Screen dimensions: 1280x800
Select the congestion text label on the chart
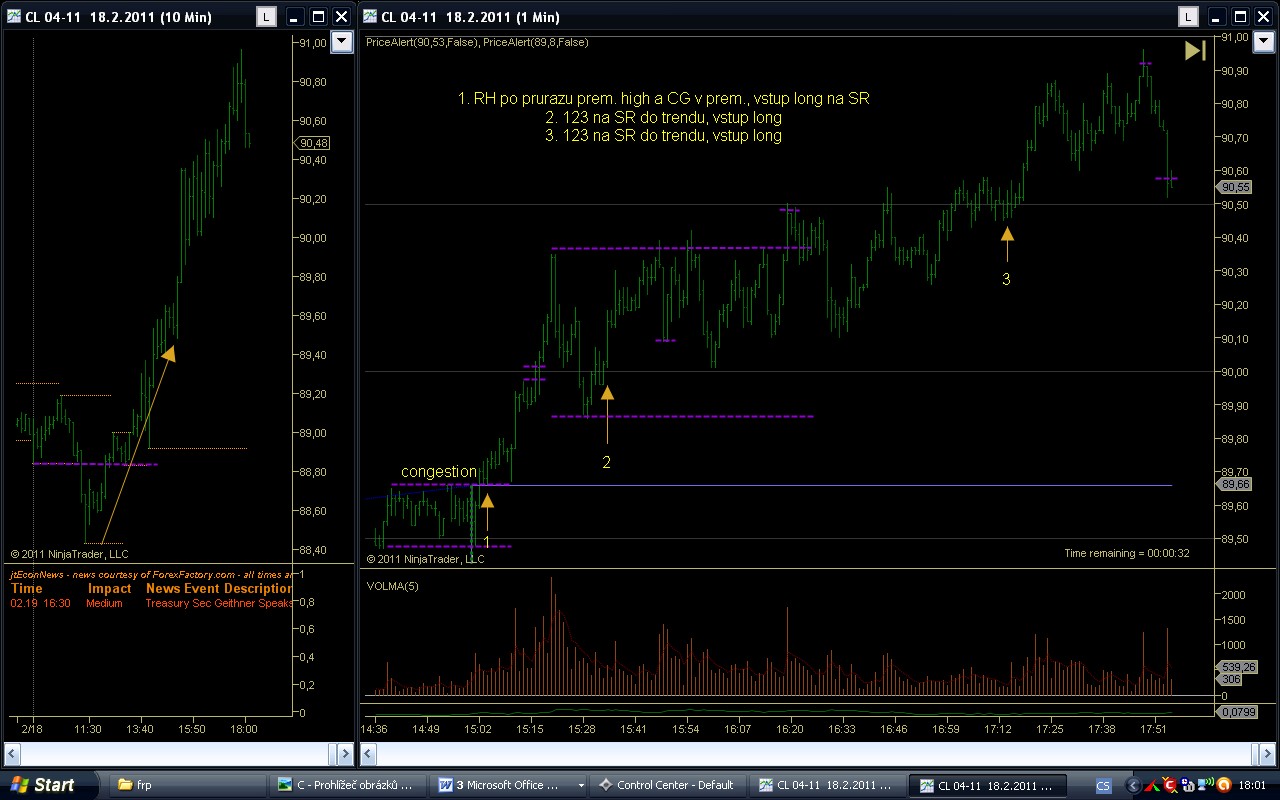tap(439, 472)
